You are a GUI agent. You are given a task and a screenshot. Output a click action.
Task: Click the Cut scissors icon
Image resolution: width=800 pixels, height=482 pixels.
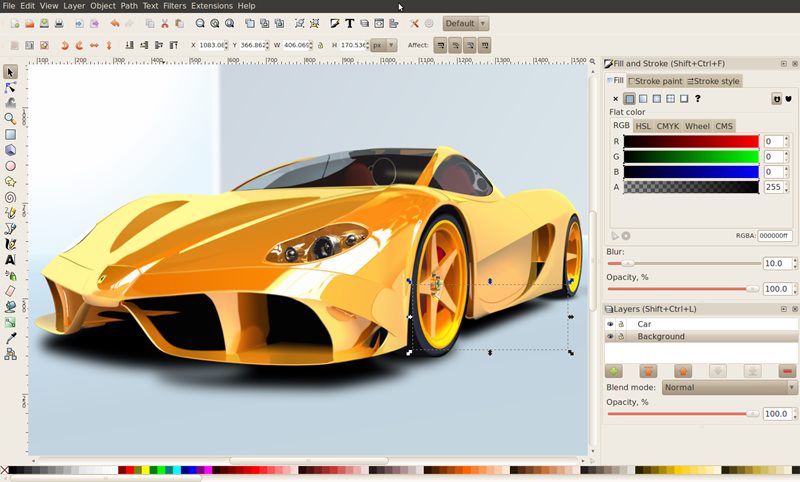(x=165, y=23)
